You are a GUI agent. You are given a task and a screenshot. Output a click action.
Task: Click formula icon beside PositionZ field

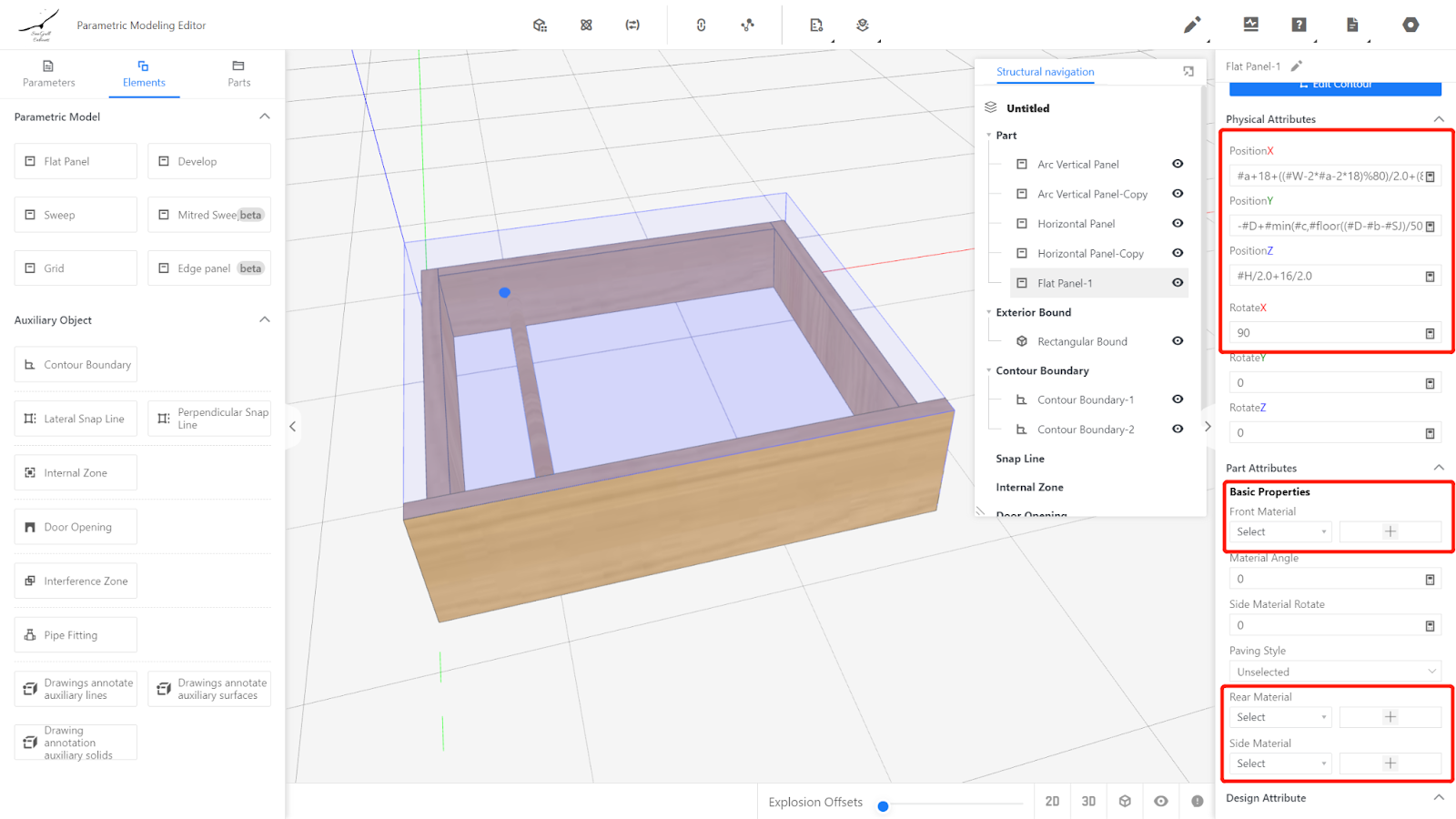(x=1430, y=277)
